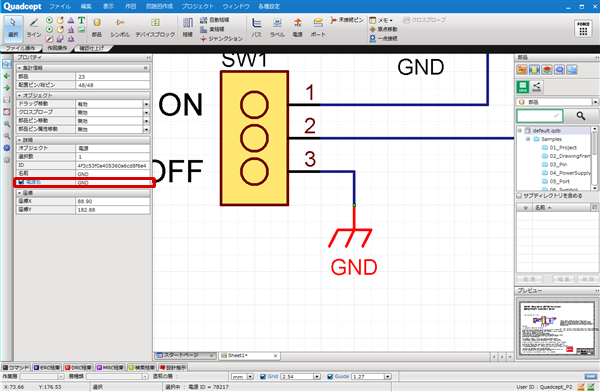This screenshot has width=600, height=392.
Task: Open the ERC結果 results panel
Action: pos(47,368)
